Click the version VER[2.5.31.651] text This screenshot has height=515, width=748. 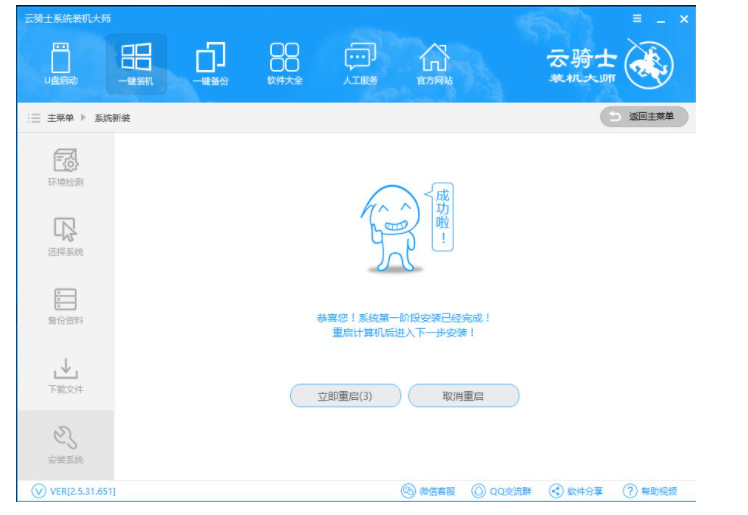pos(83,491)
